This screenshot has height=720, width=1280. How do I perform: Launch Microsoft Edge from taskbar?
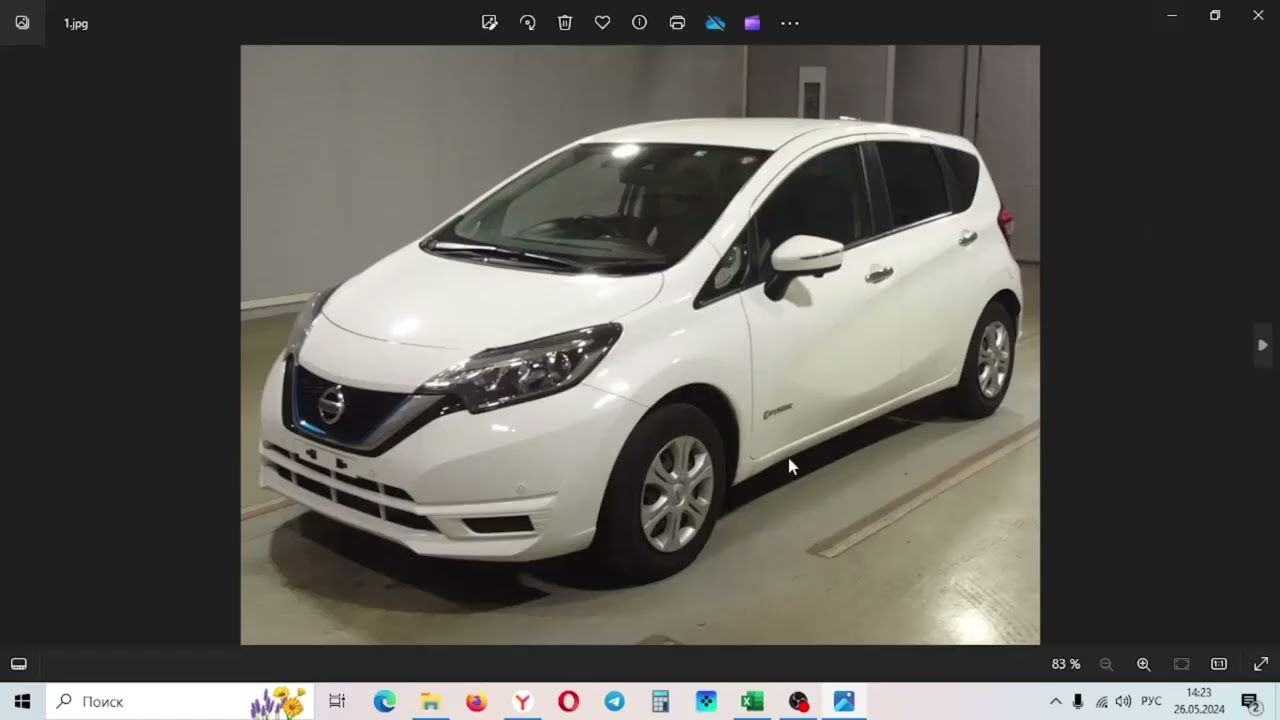pyautogui.click(x=385, y=701)
